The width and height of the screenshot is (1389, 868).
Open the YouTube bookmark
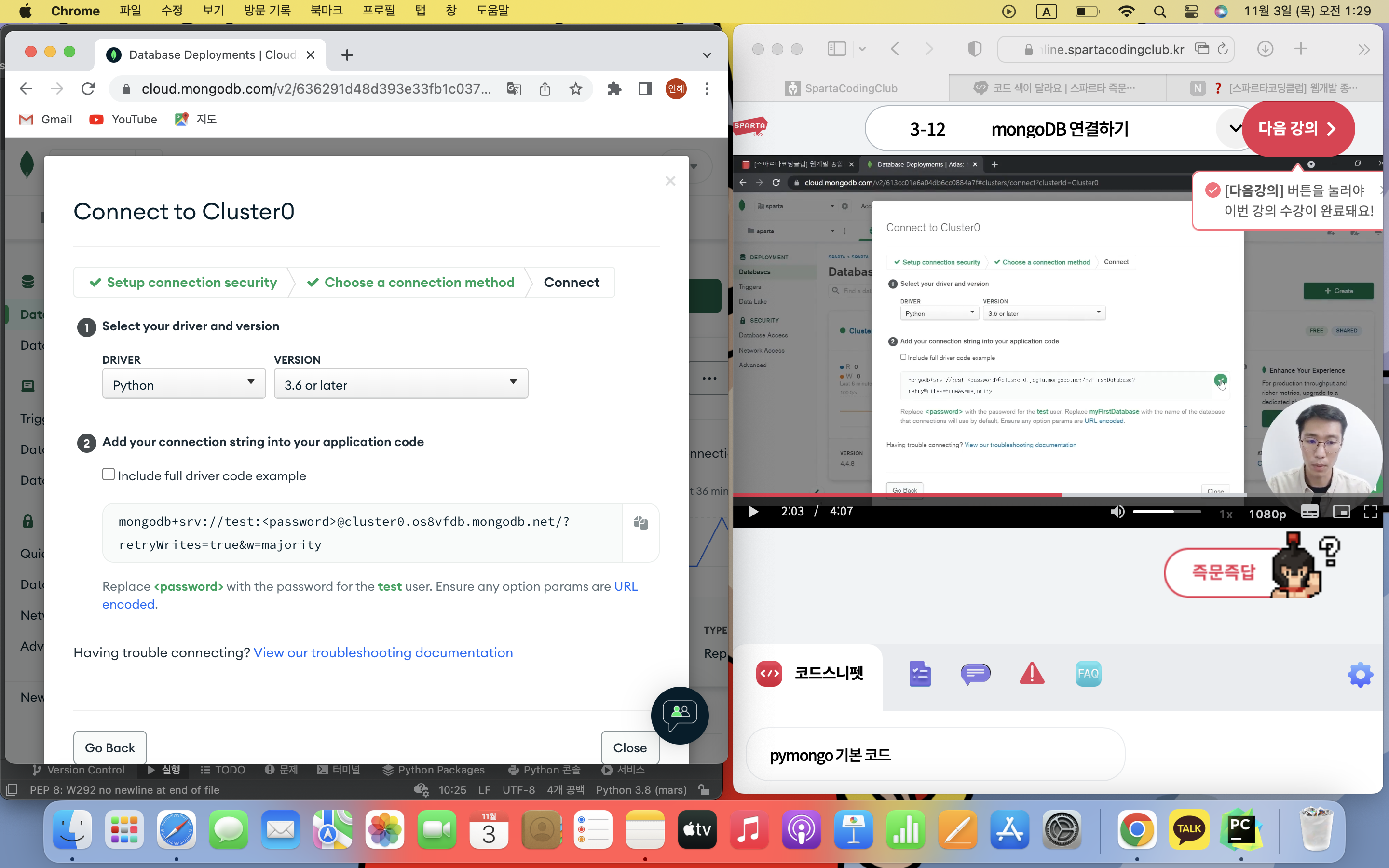click(x=123, y=120)
